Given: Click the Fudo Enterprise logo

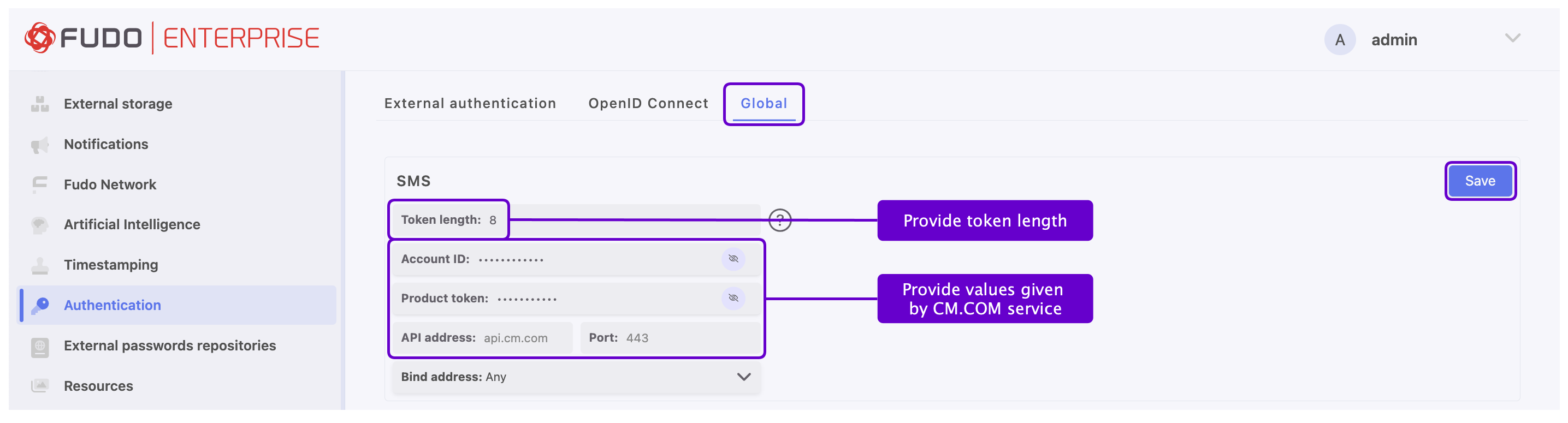Looking at the screenshot, I should click(171, 38).
